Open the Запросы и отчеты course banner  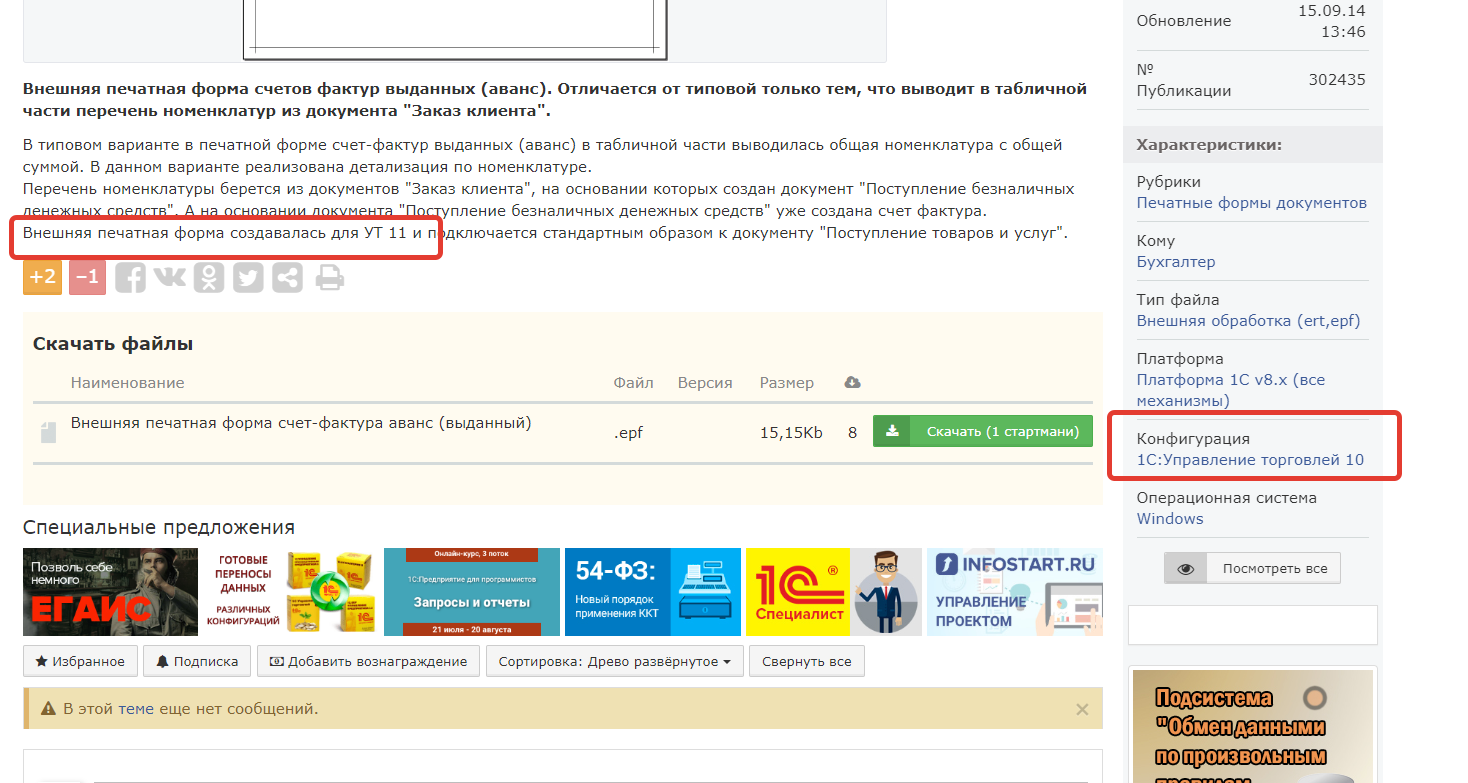click(x=472, y=592)
